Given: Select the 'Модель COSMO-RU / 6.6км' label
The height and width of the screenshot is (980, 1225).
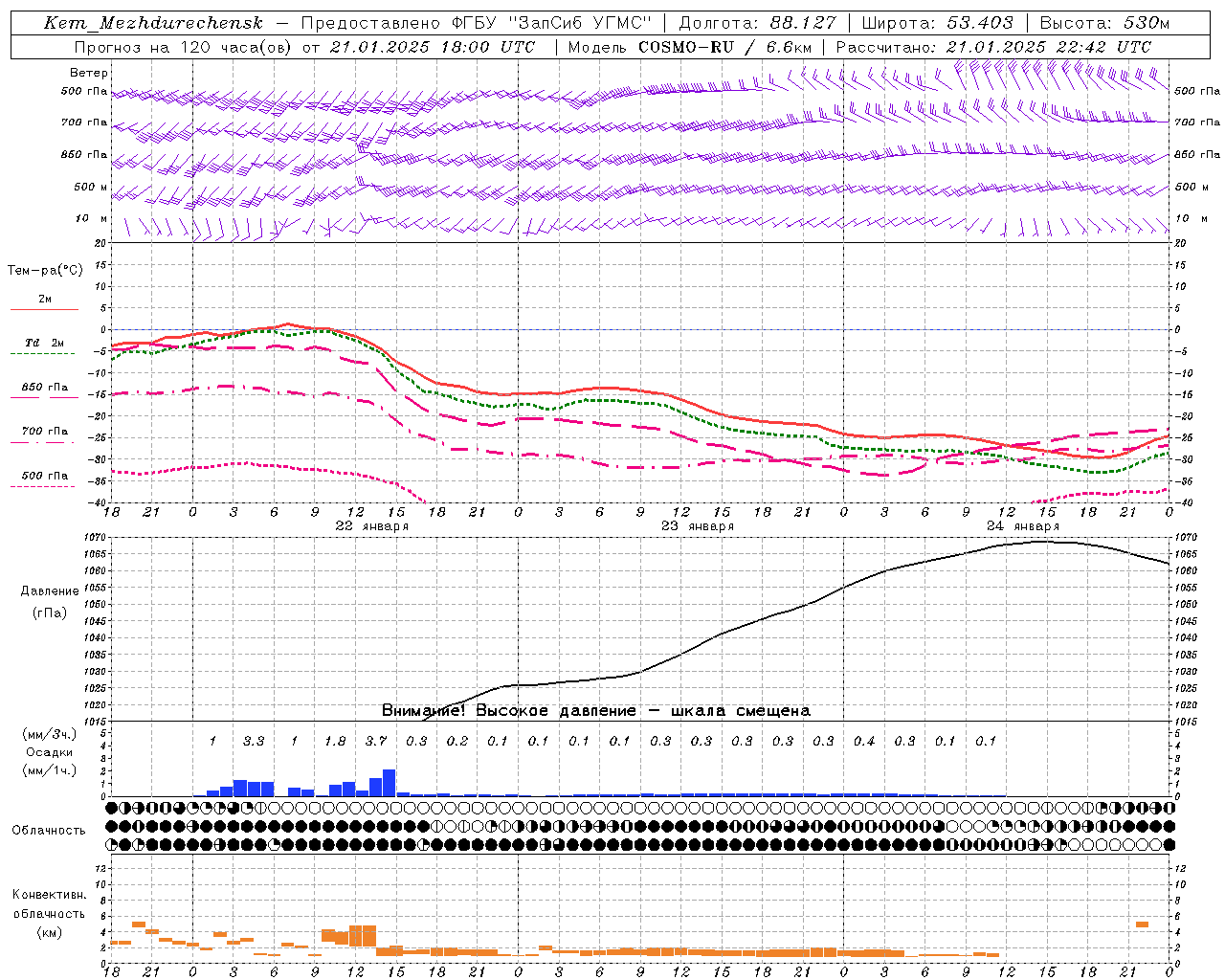Looking at the screenshot, I should (x=689, y=47).
